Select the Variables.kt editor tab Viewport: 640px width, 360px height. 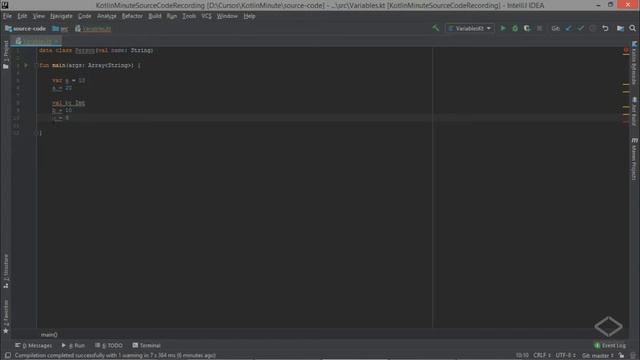click(x=38, y=41)
